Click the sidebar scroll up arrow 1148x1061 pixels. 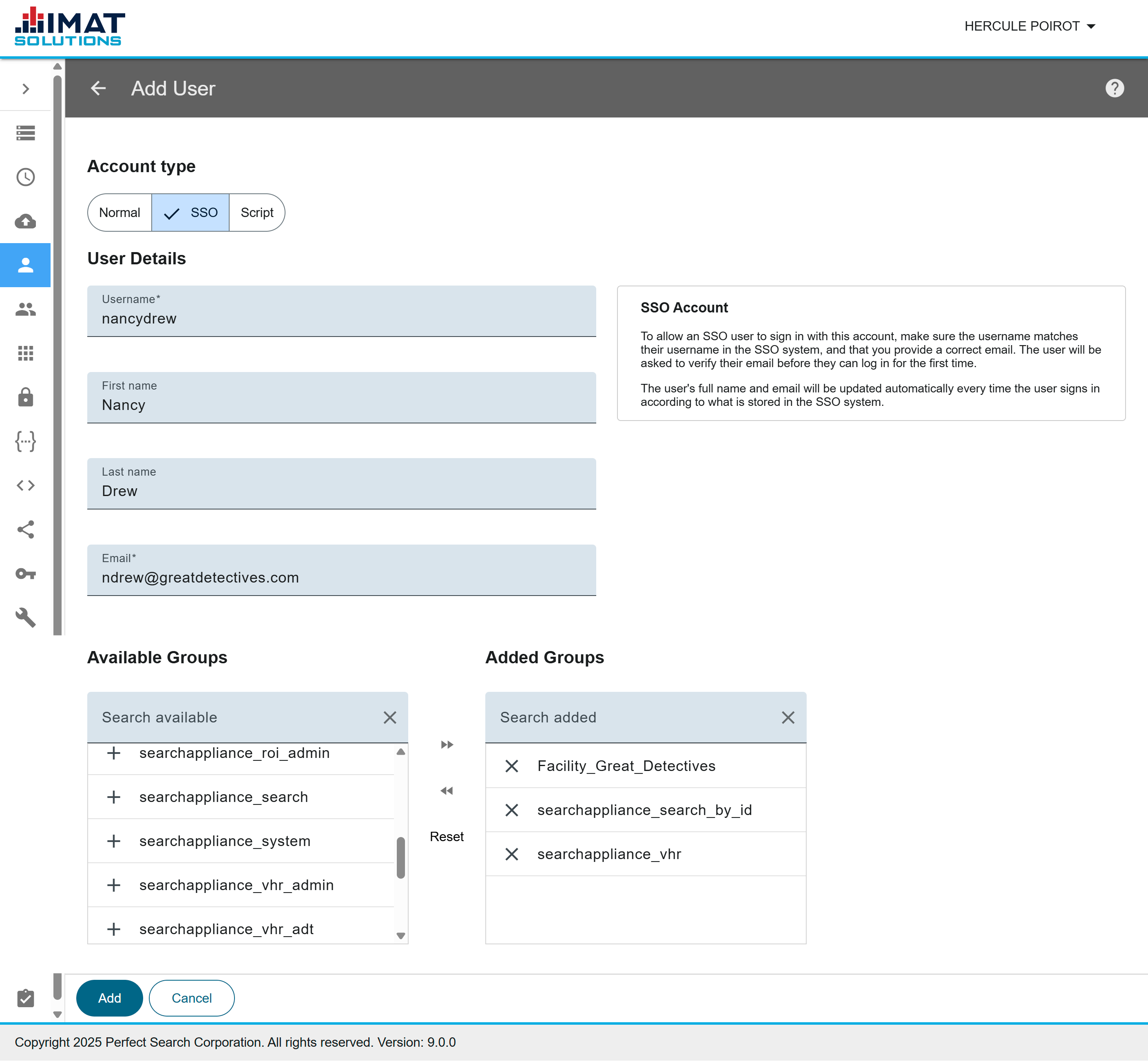57,66
